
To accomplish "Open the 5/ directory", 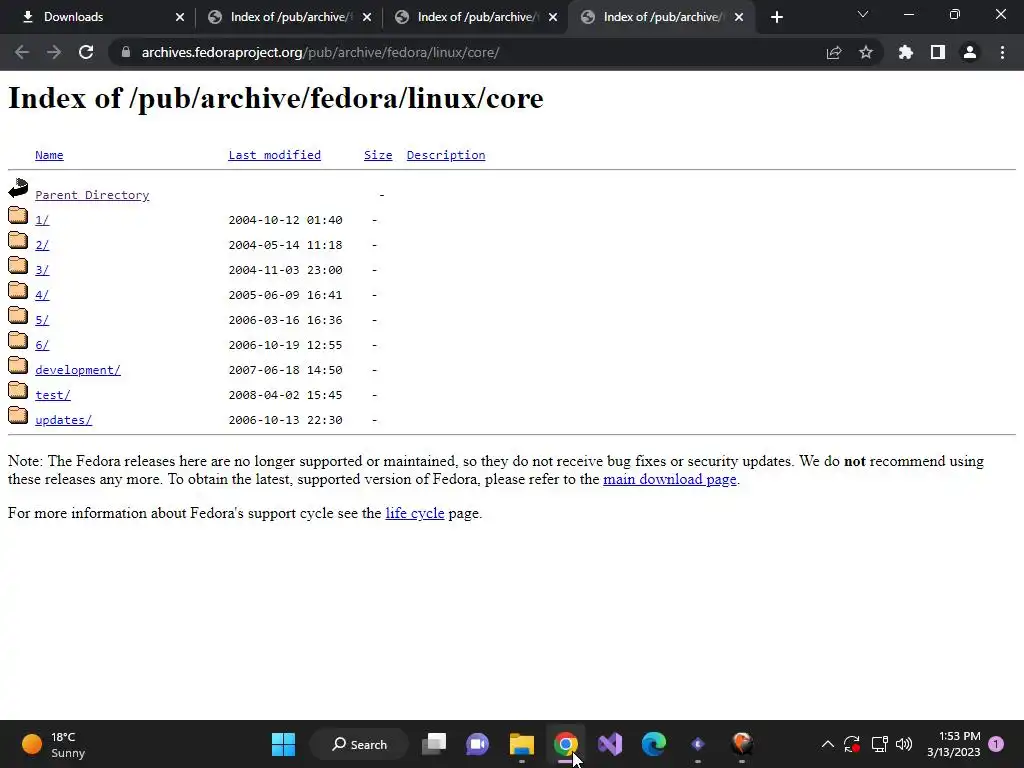I will (42, 320).
